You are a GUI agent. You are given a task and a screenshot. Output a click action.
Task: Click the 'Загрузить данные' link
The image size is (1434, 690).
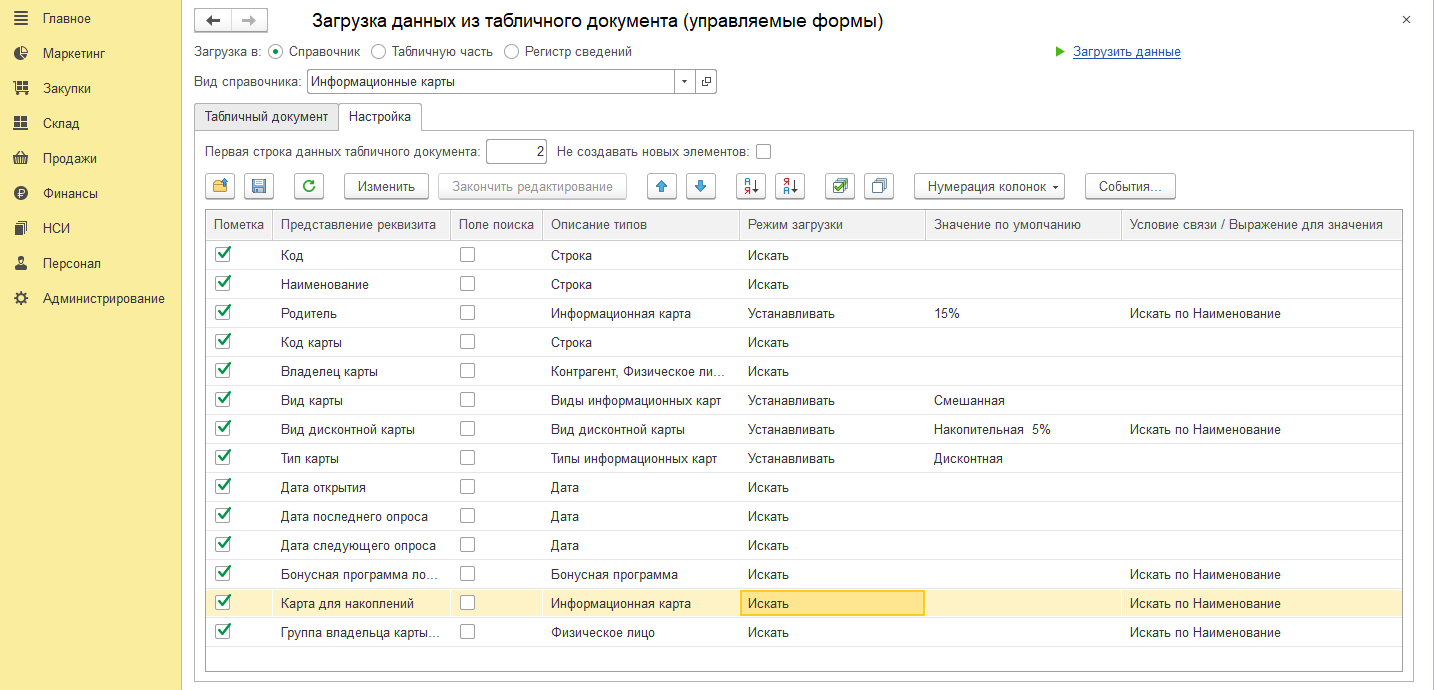1126,52
